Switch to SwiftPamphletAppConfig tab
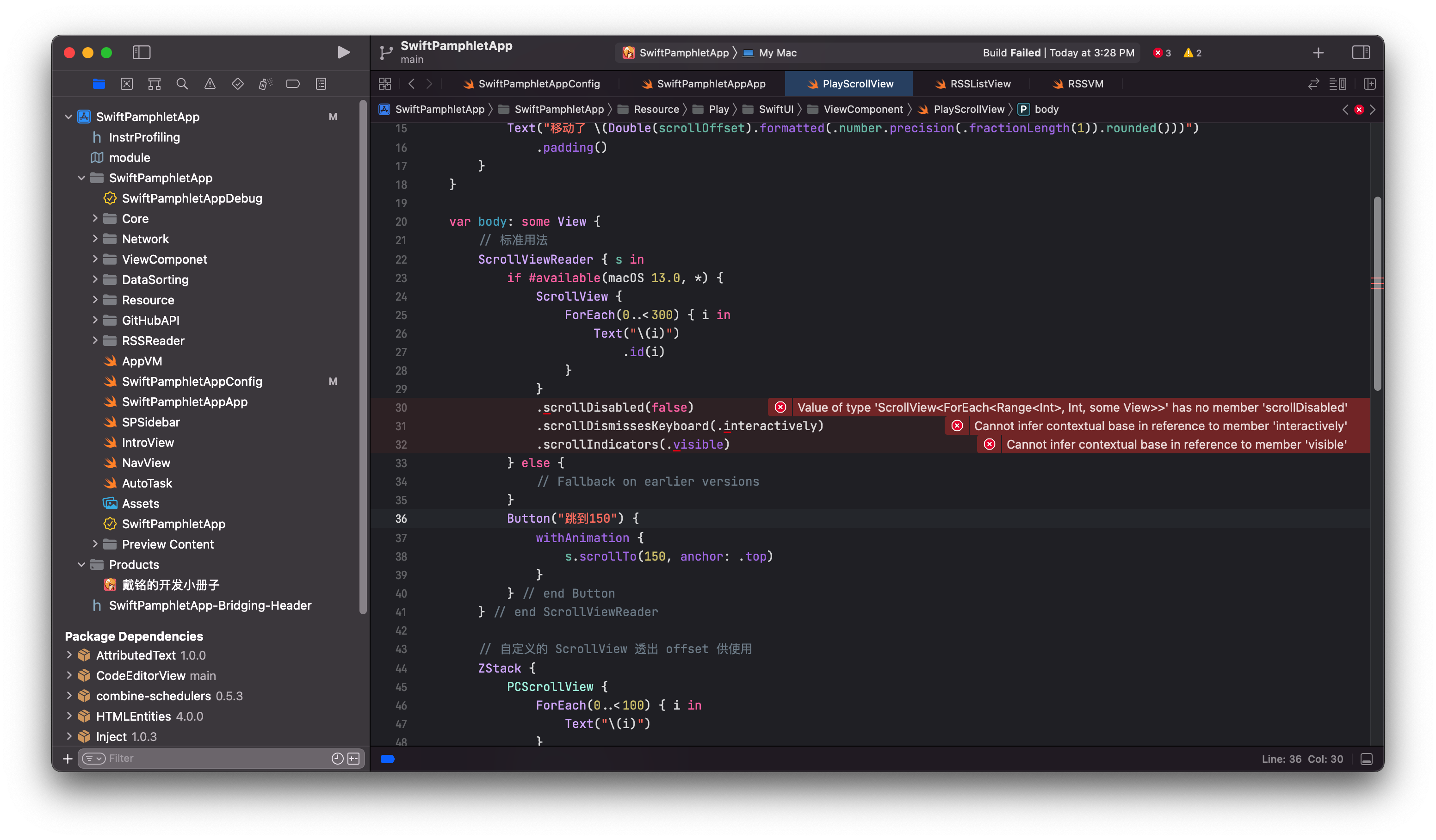Image resolution: width=1436 pixels, height=840 pixels. click(531, 84)
